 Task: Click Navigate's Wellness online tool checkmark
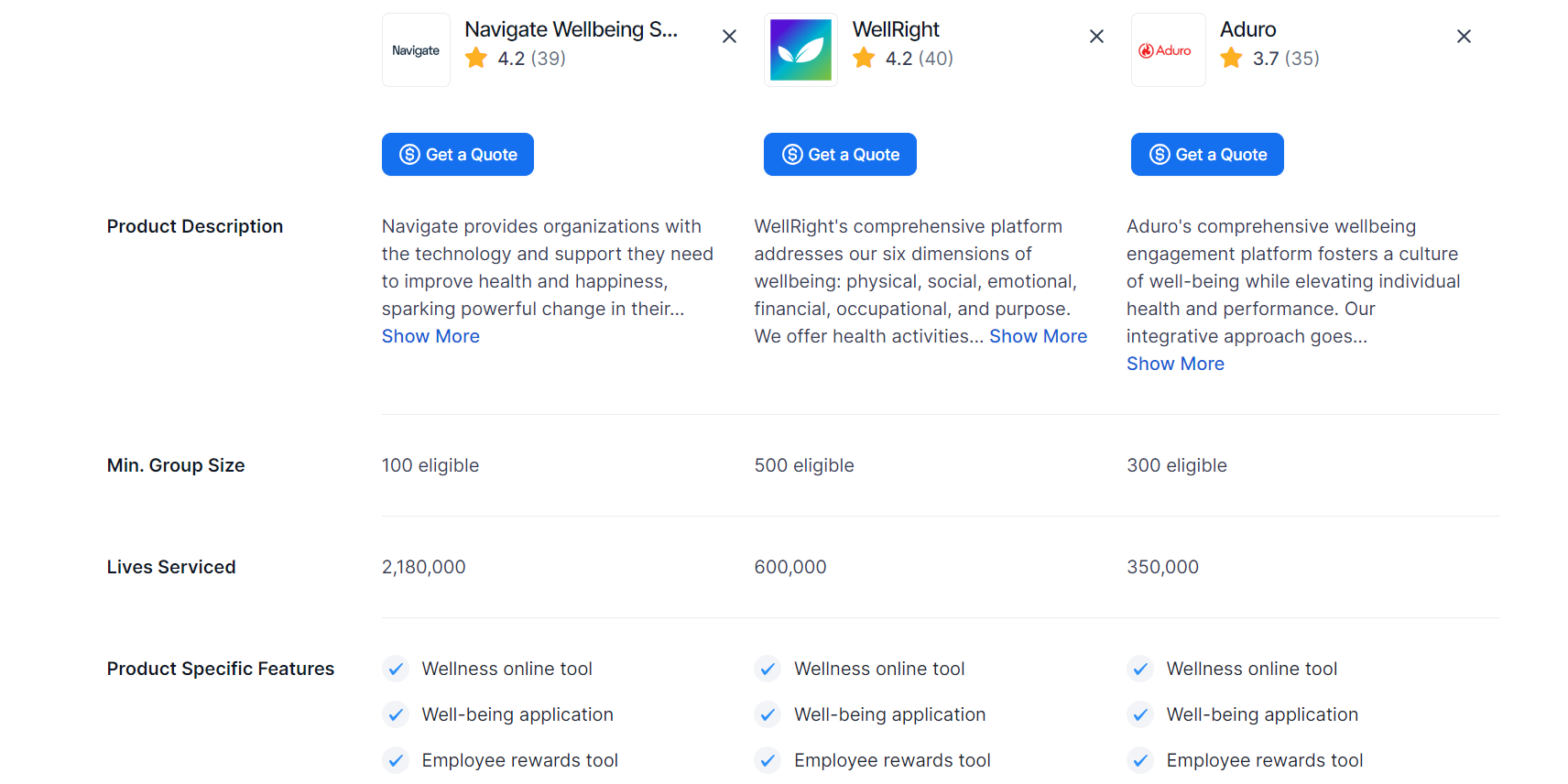396,669
